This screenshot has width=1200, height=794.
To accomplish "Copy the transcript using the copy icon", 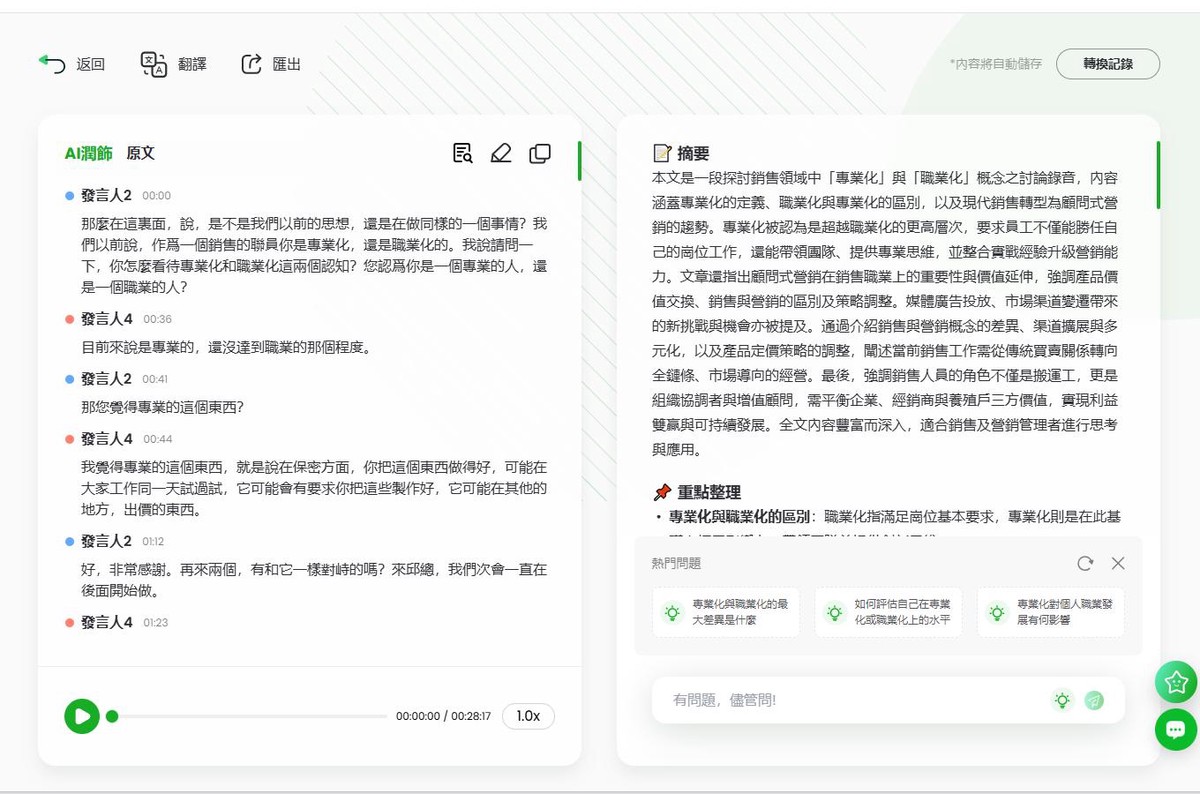I will tap(540, 153).
